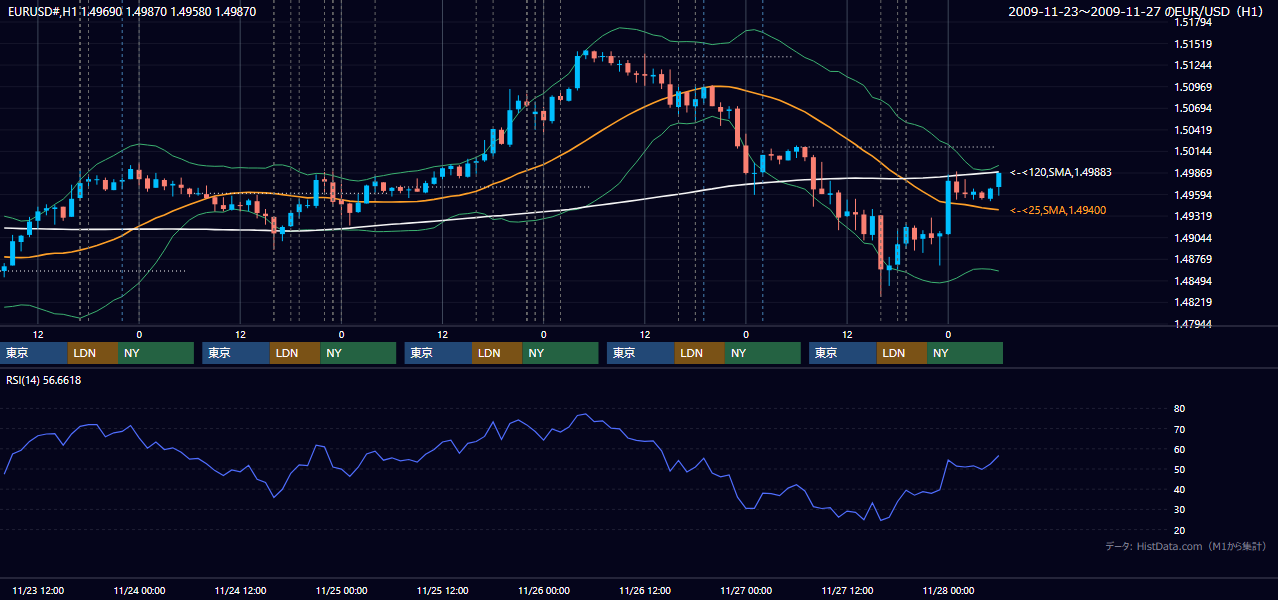Click the RSI scale value 40

(x=1179, y=490)
